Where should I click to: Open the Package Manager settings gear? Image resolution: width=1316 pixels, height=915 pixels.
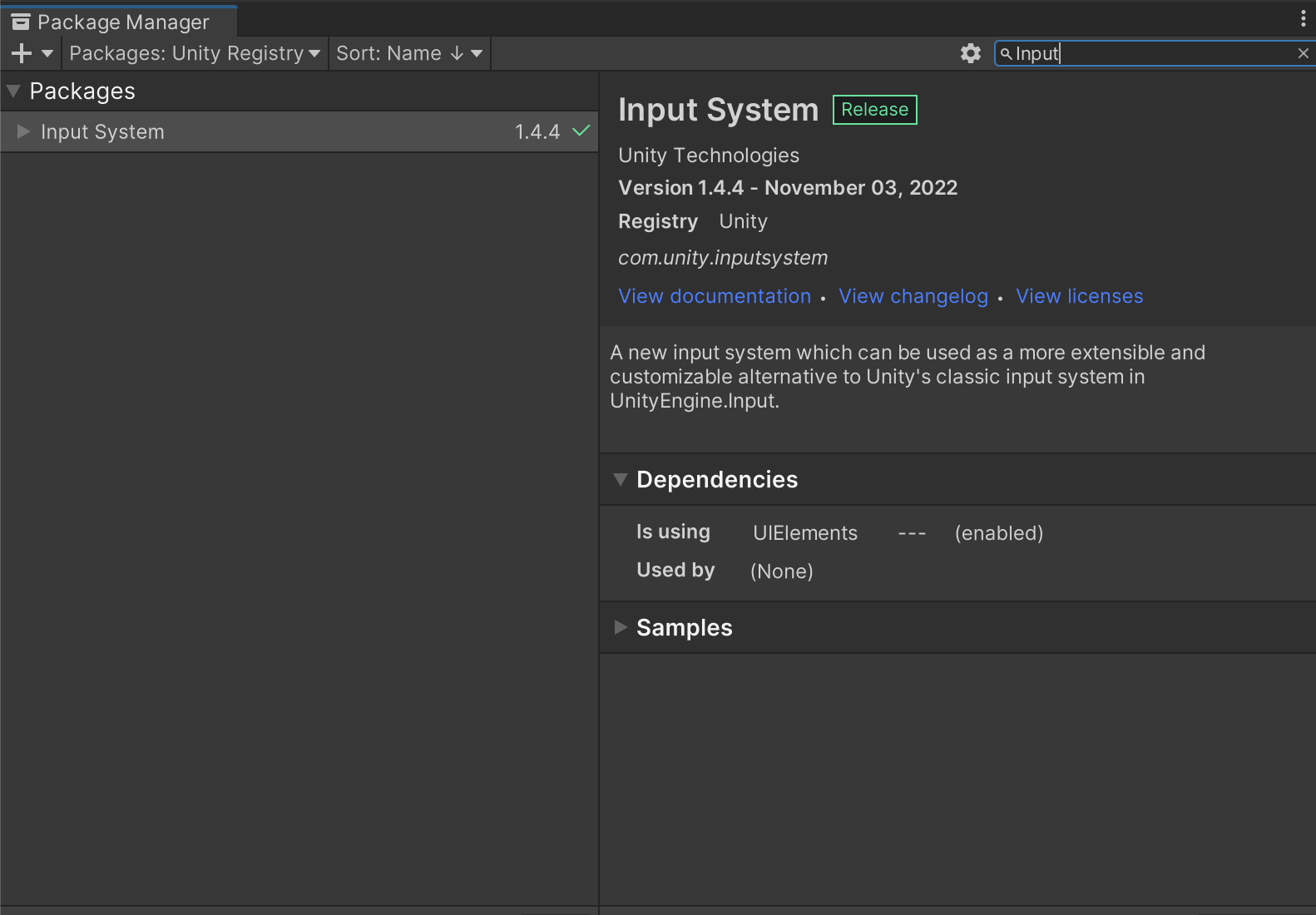[970, 53]
